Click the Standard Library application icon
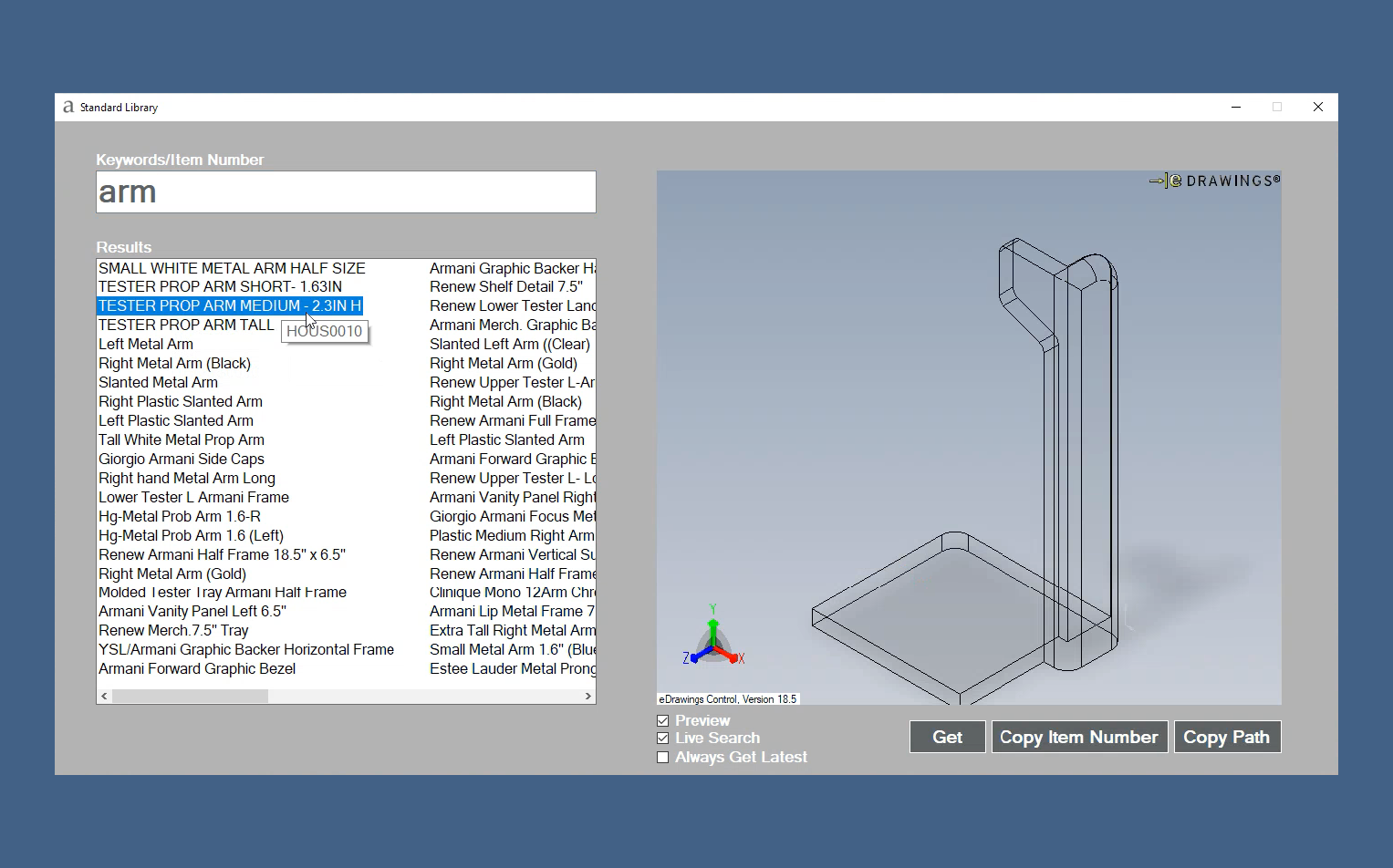The width and height of the screenshot is (1393, 868). (x=68, y=107)
